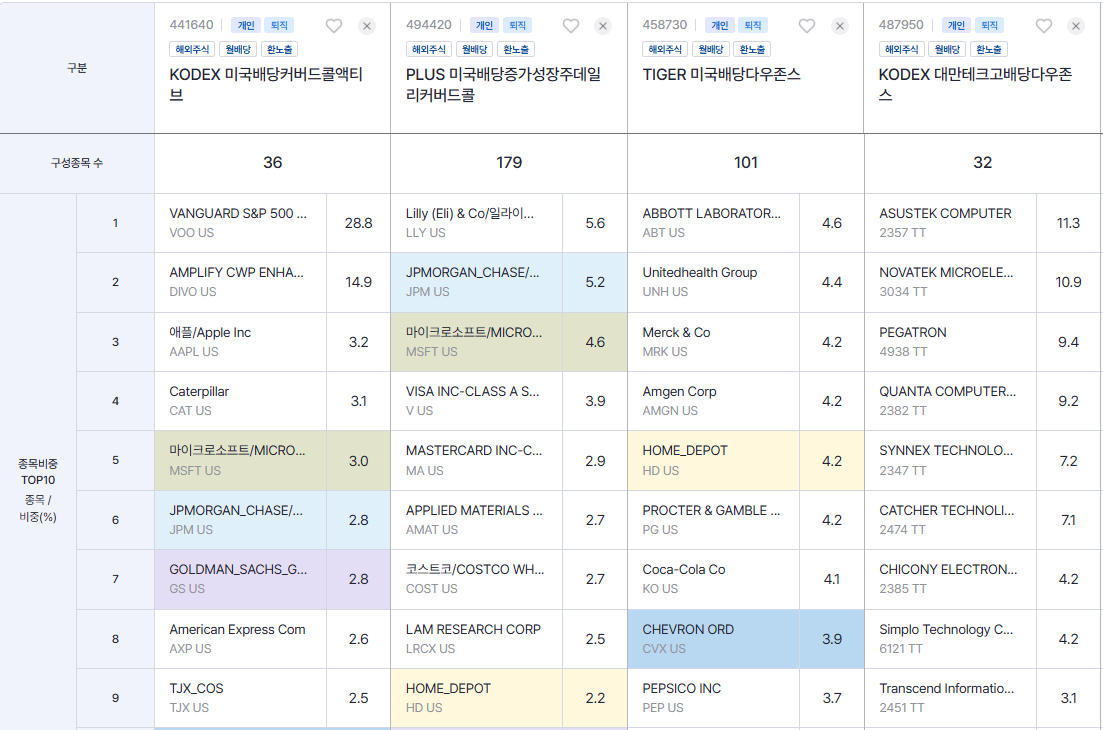Favorite KODEX 미국배당커버드콜액티브 with heart icon

[x=333, y=26]
